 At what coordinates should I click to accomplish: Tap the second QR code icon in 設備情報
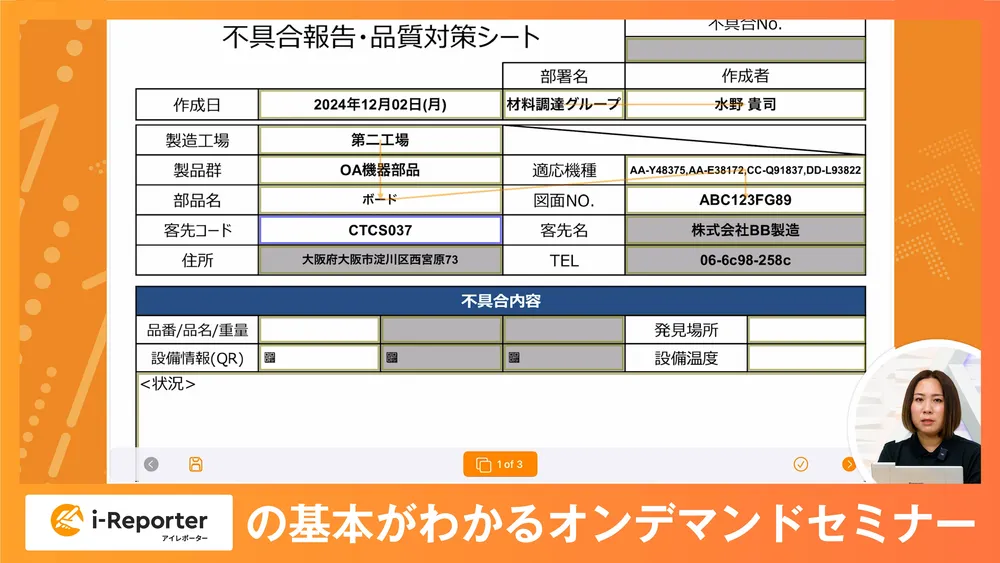coord(392,358)
